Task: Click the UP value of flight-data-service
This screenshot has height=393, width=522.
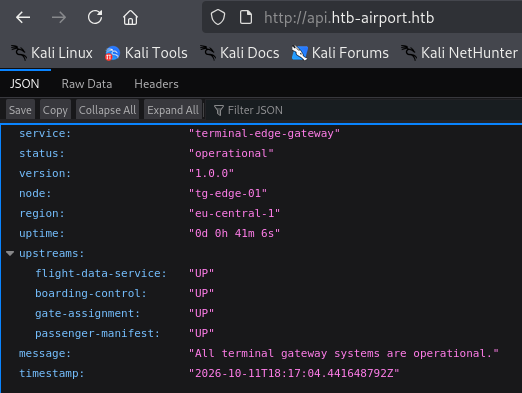Action: 201,273
